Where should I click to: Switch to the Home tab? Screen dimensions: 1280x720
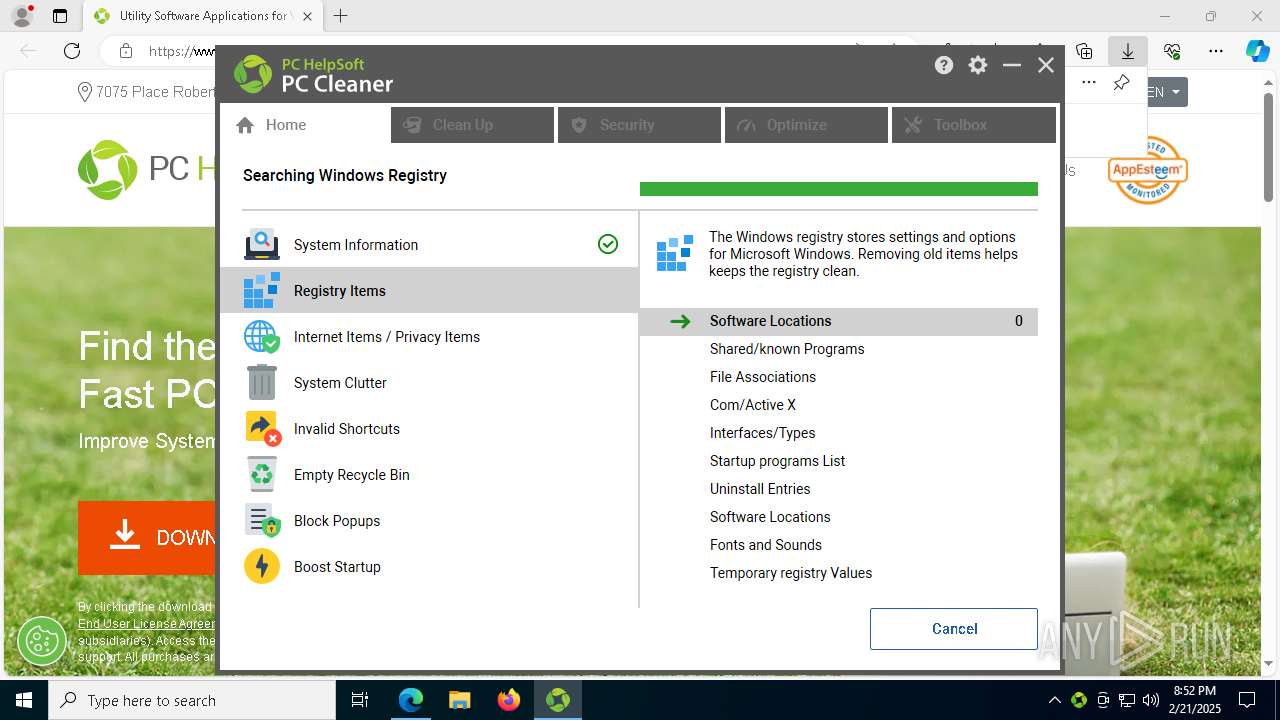point(305,125)
